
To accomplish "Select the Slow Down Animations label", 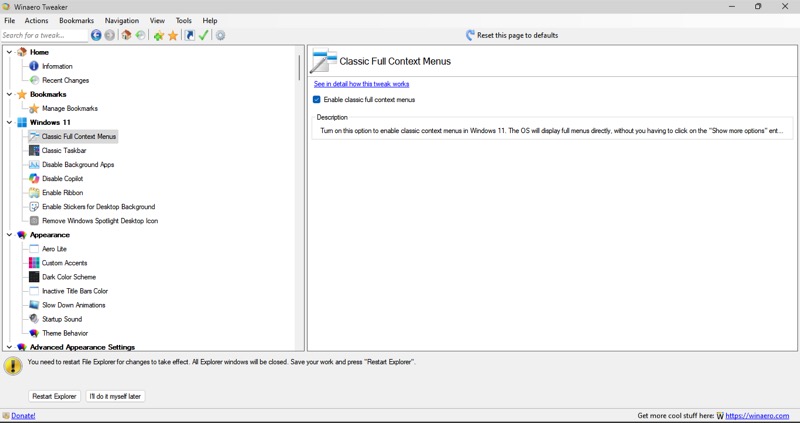I will coord(73,305).
